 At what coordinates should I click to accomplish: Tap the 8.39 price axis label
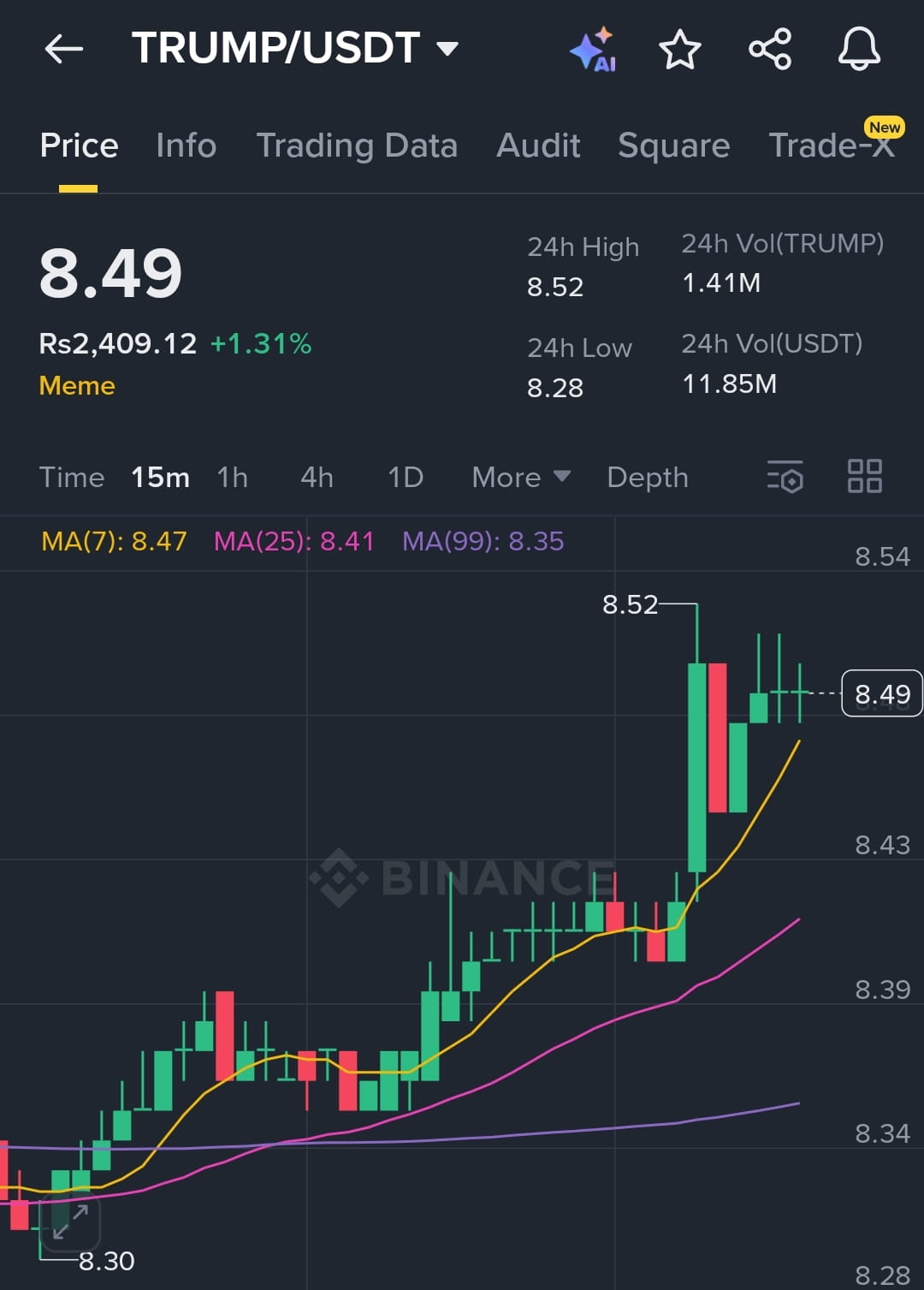click(883, 990)
